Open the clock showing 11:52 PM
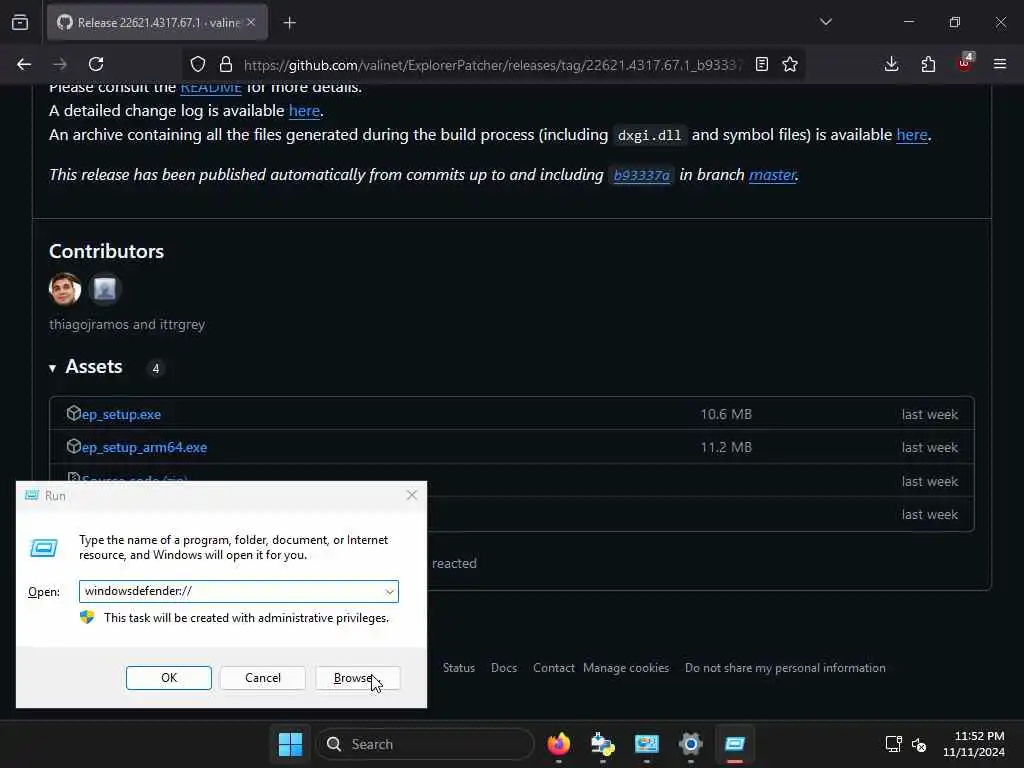The height and width of the screenshot is (768, 1024). coord(974,744)
